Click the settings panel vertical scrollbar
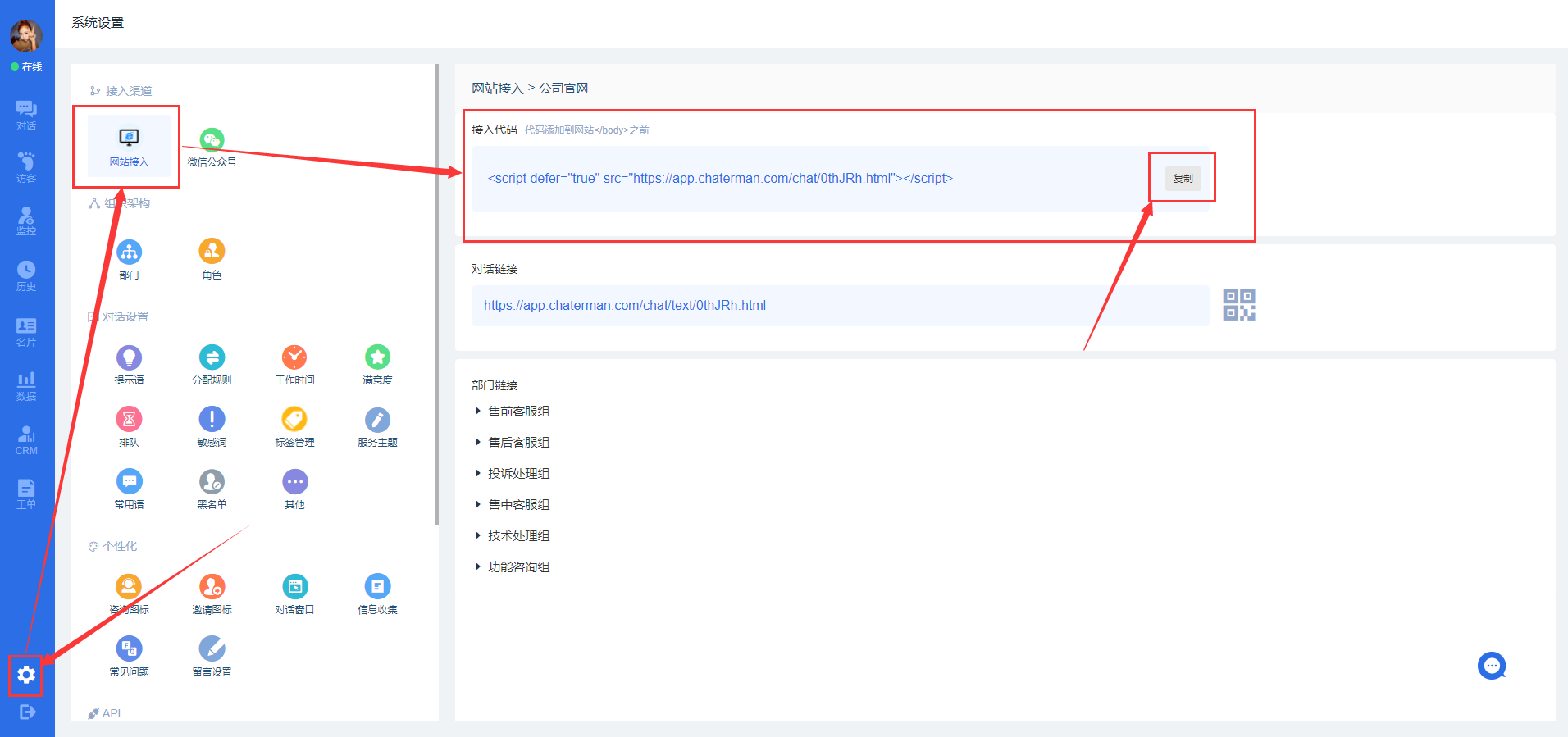This screenshot has width=1568, height=737. click(437, 294)
